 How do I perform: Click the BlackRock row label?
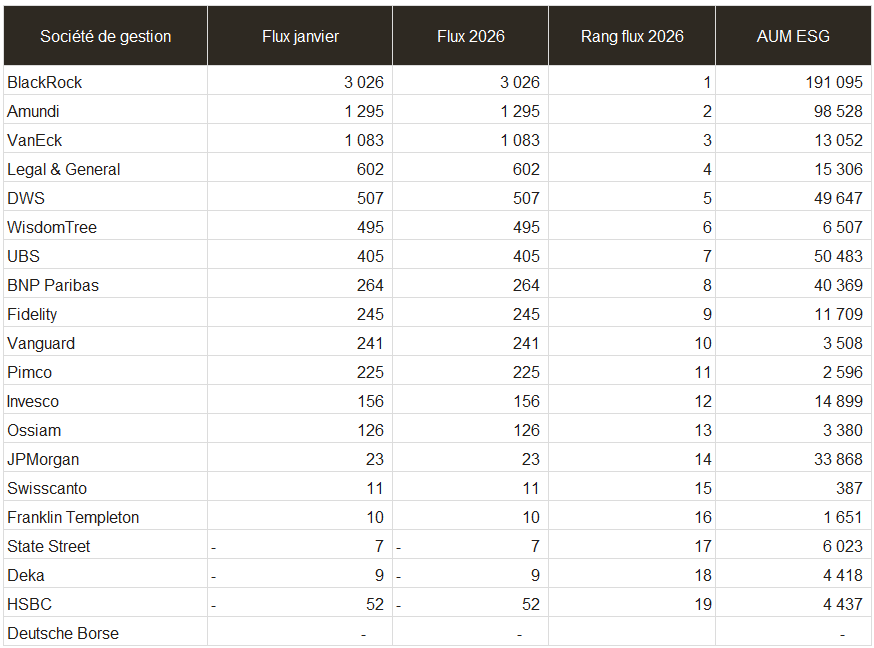[x=45, y=82]
